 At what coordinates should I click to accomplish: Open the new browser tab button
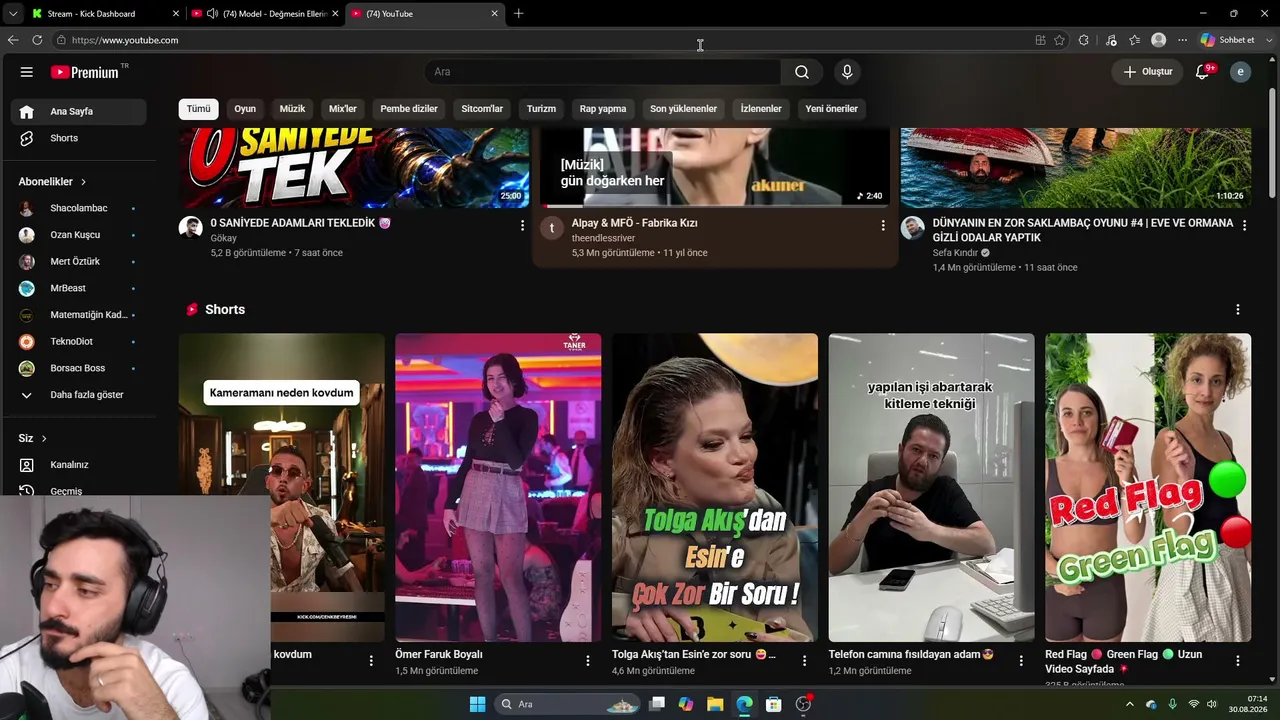(x=518, y=14)
